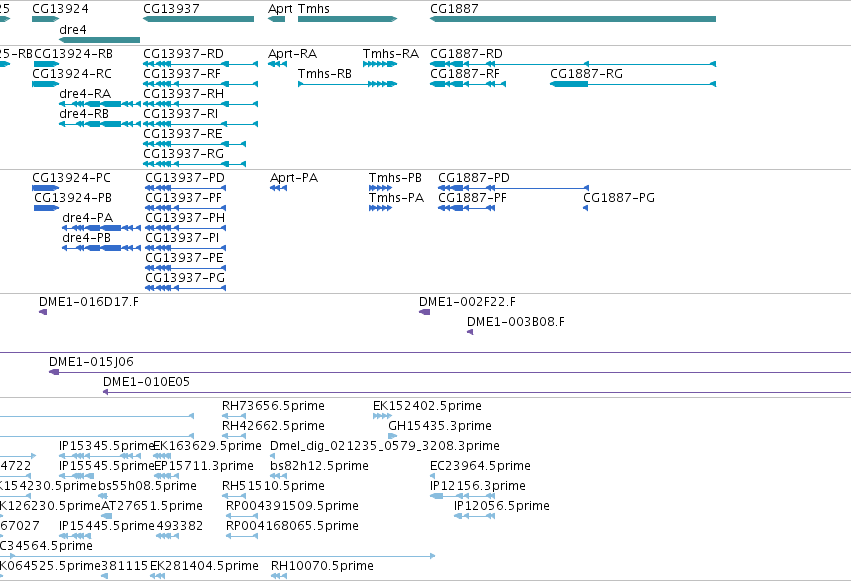
Task: Select the Tmhs gene label
Action: 314,9
